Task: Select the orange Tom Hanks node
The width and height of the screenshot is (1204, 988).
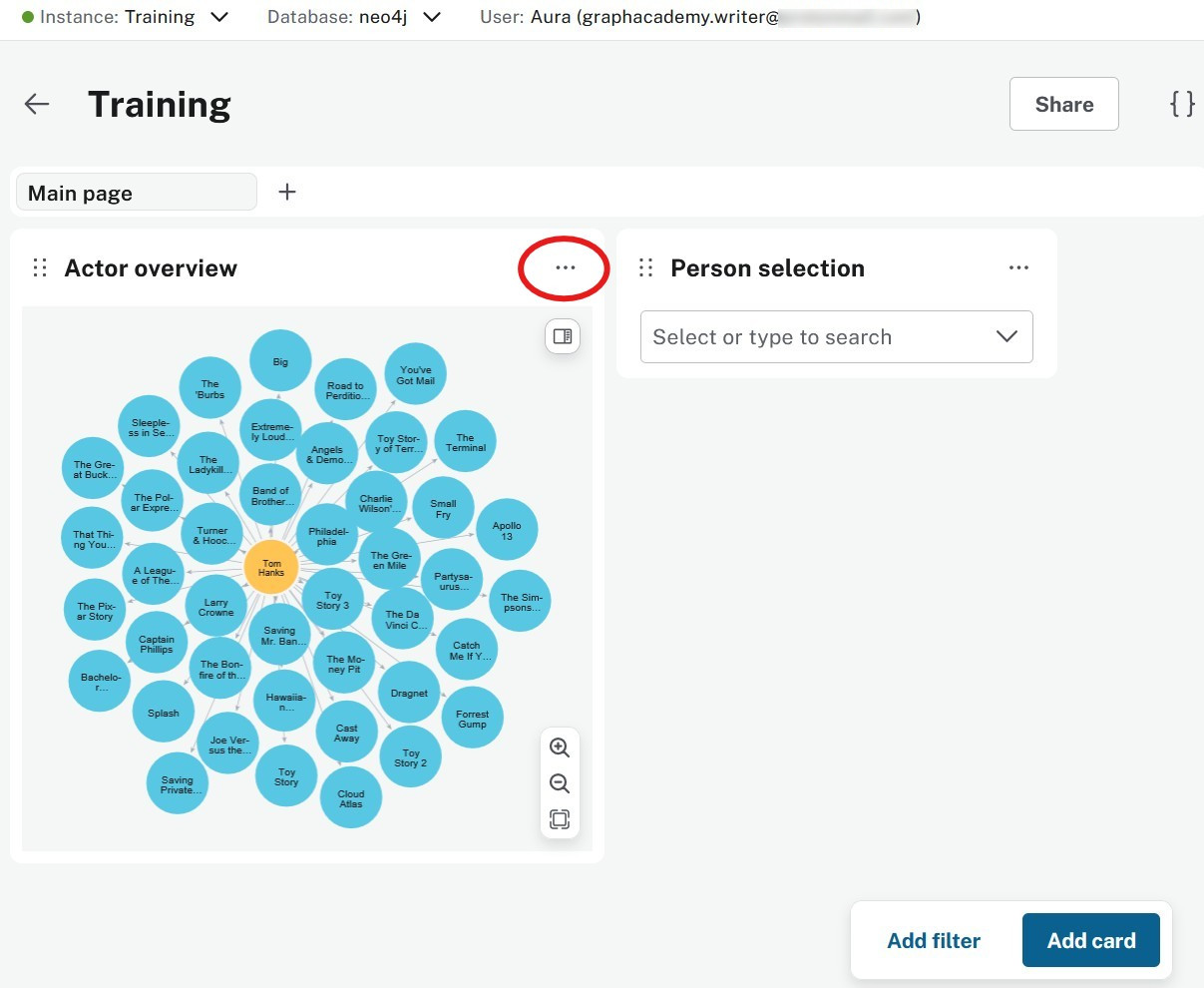Action: click(x=270, y=567)
